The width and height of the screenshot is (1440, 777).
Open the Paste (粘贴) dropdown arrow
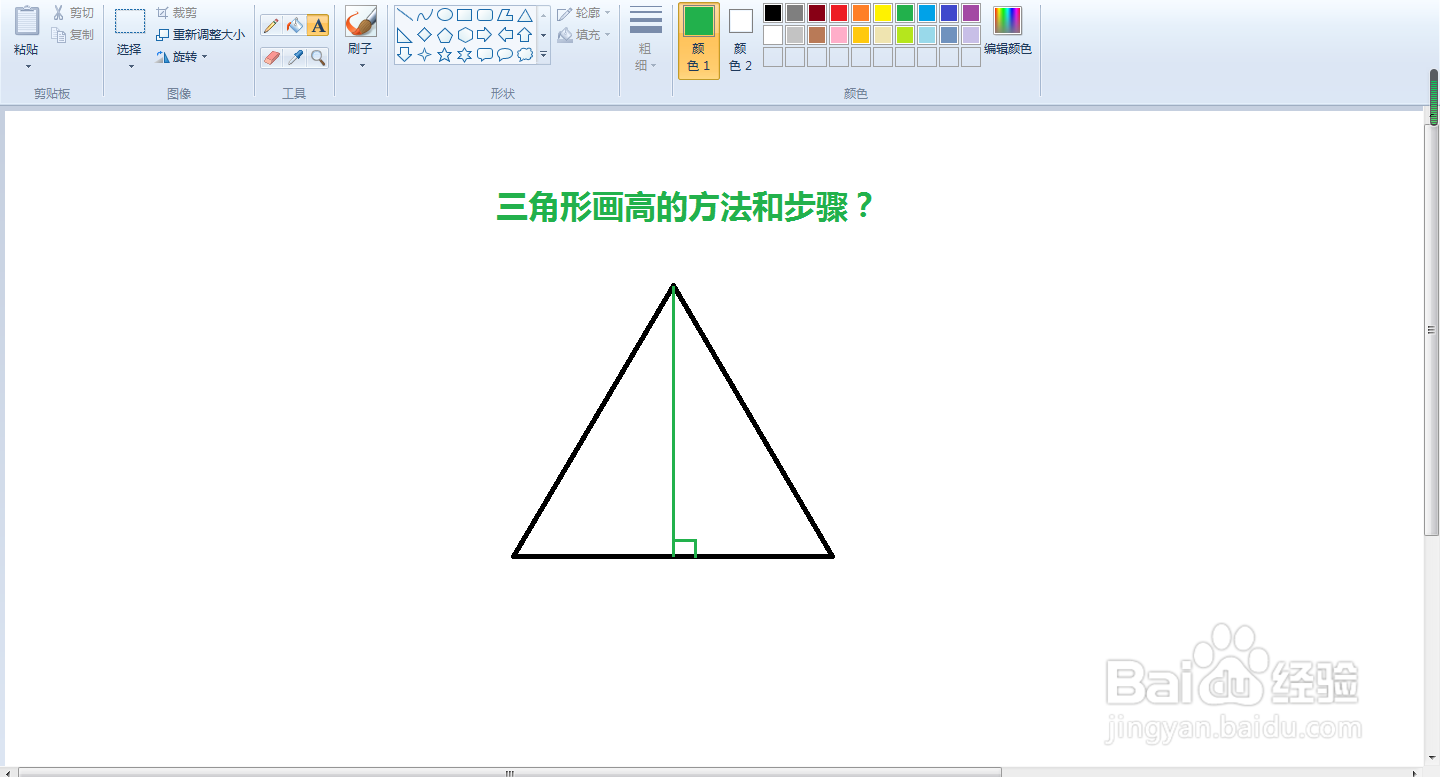click(x=28, y=67)
